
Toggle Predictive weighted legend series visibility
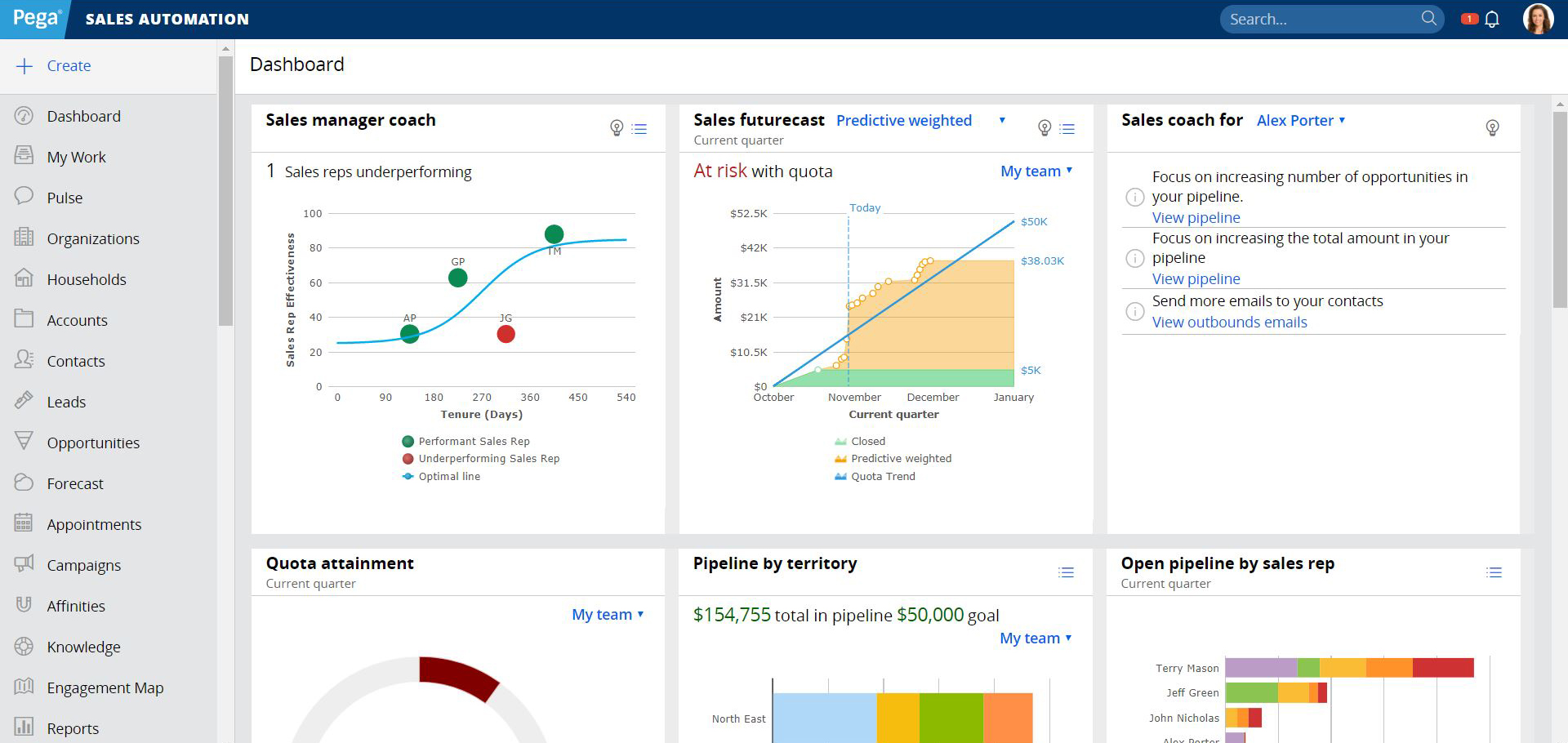point(901,459)
